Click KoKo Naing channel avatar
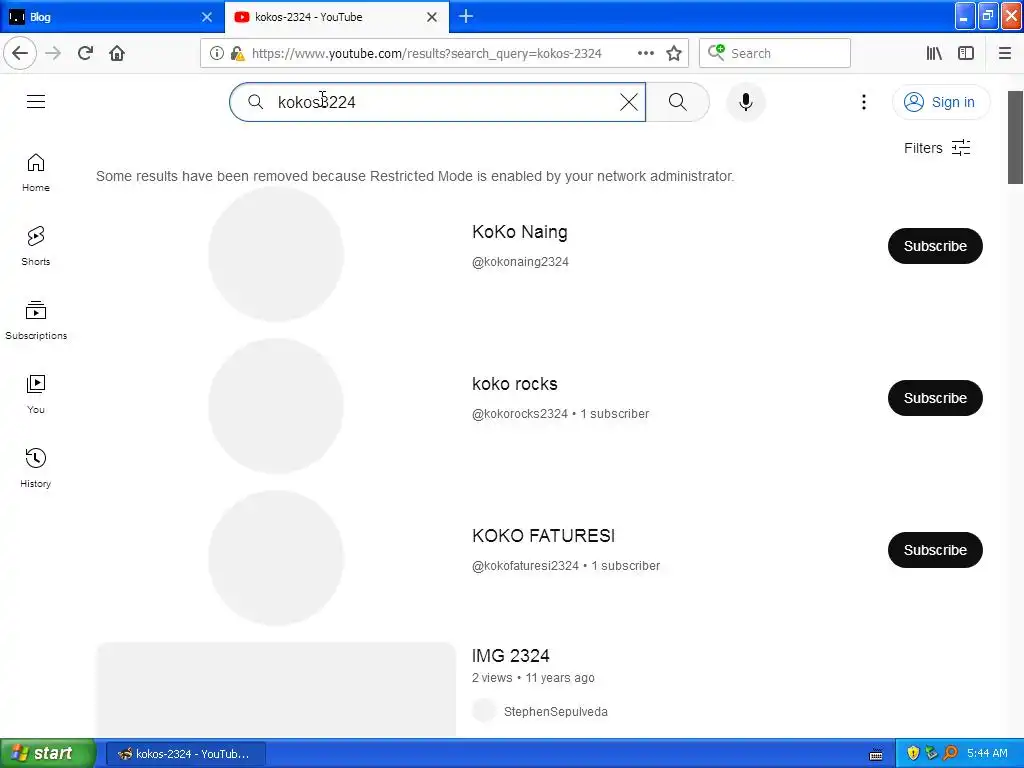 (276, 254)
